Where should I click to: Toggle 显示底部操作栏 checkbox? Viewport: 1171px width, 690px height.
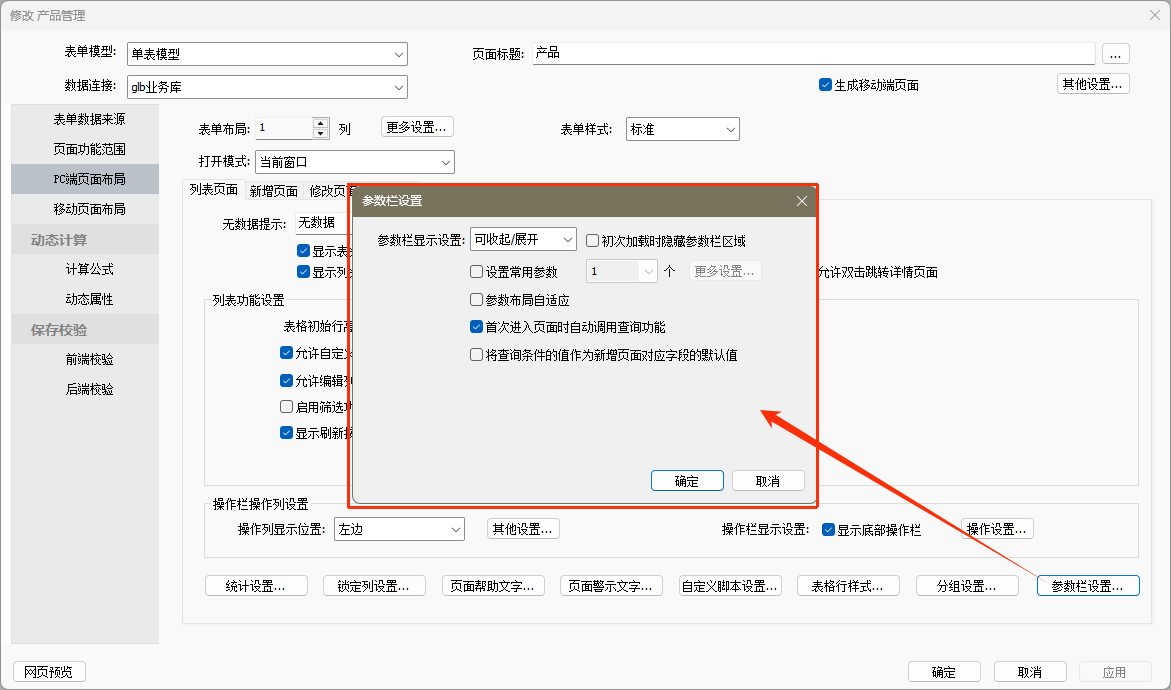click(827, 529)
